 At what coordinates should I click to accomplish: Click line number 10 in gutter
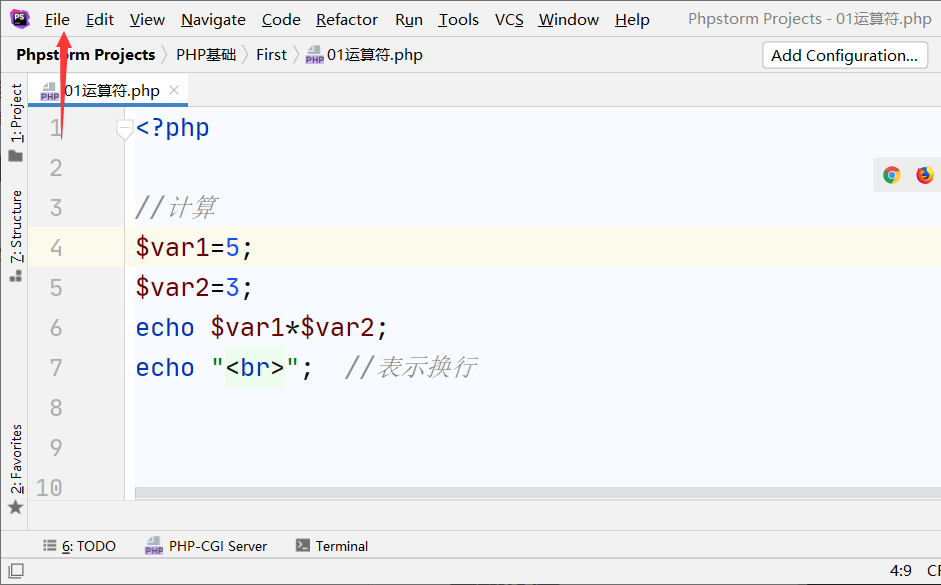pos(49,487)
